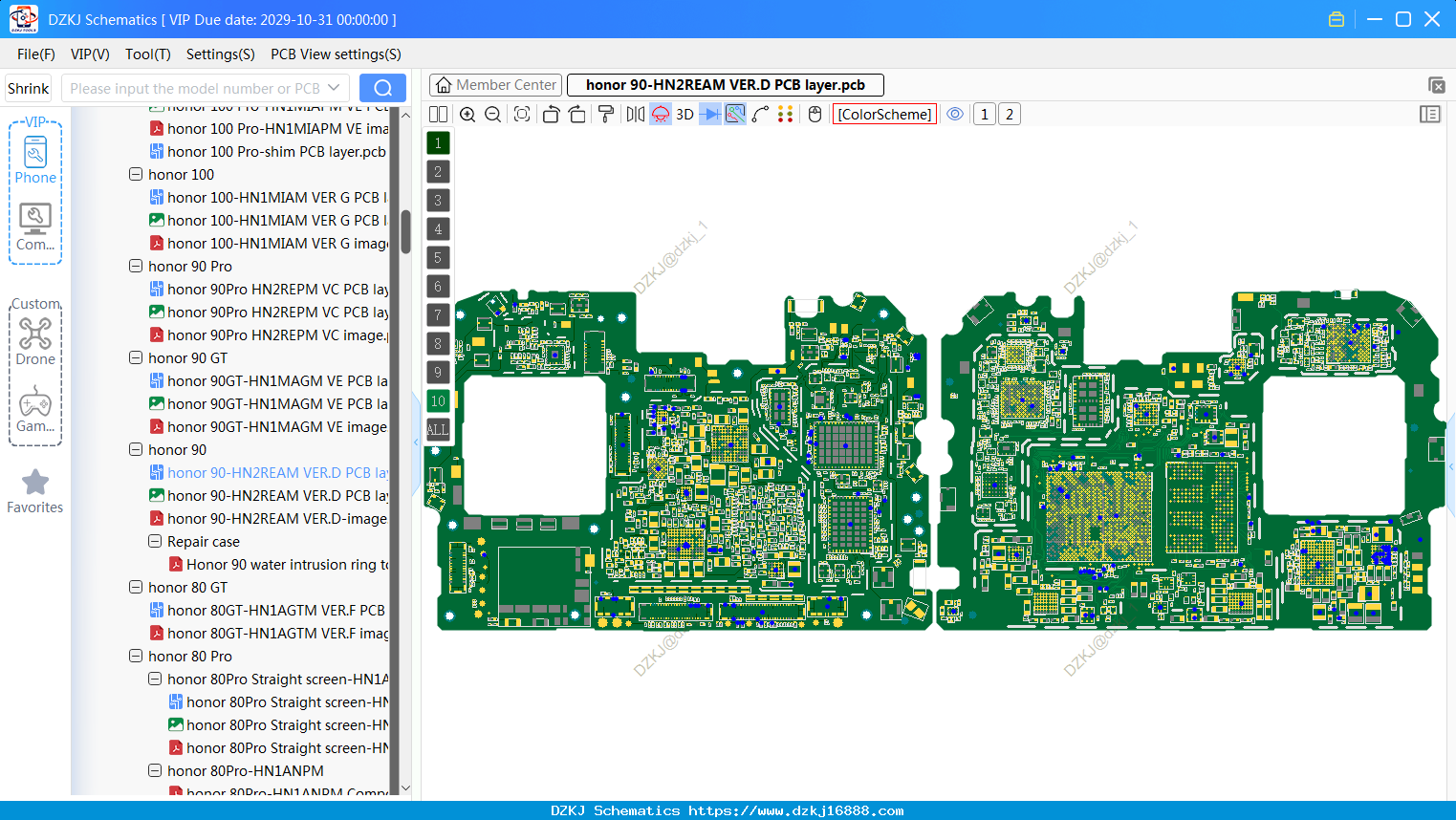
Task: Click the Shrink button
Action: click(x=29, y=89)
